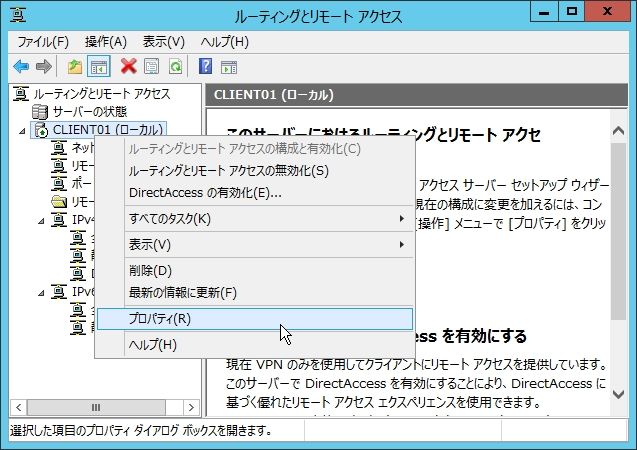
Task: Click the tree pane horizontal scrollbar thumb
Action: 96,407
